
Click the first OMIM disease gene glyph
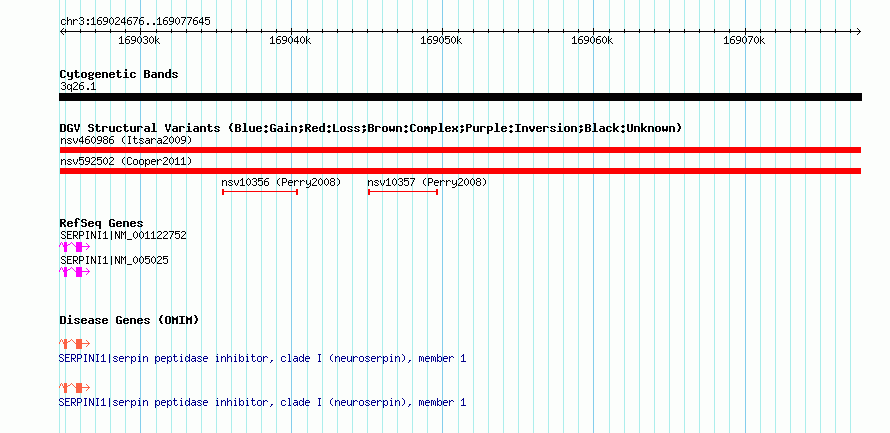74,343
